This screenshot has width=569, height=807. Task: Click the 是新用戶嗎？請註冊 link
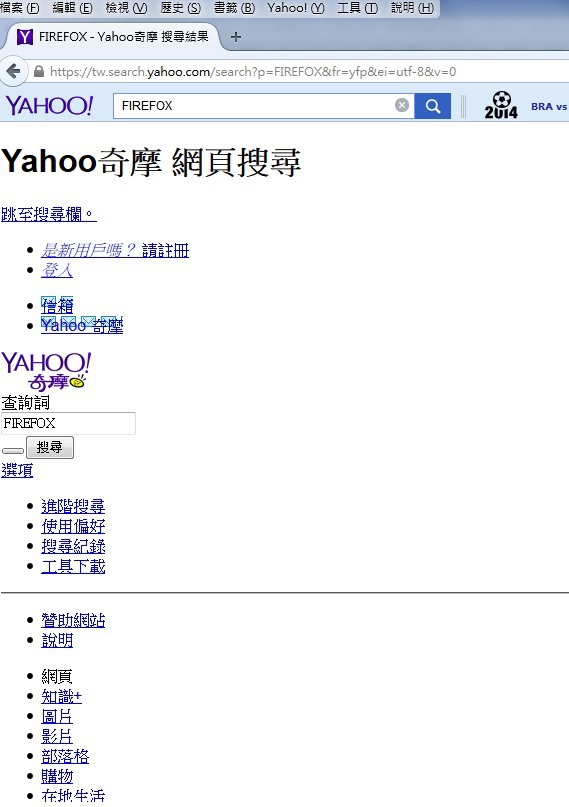(115, 250)
